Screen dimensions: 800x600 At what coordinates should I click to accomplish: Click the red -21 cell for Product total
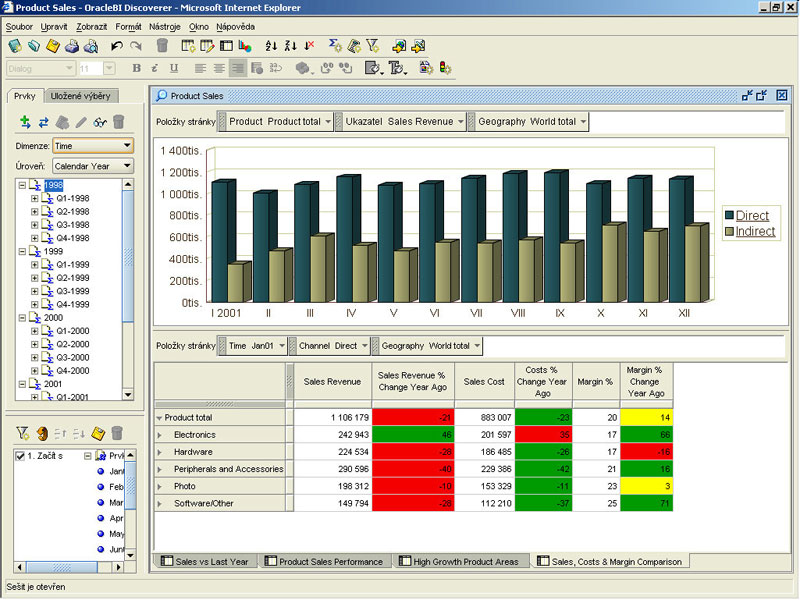click(x=413, y=417)
